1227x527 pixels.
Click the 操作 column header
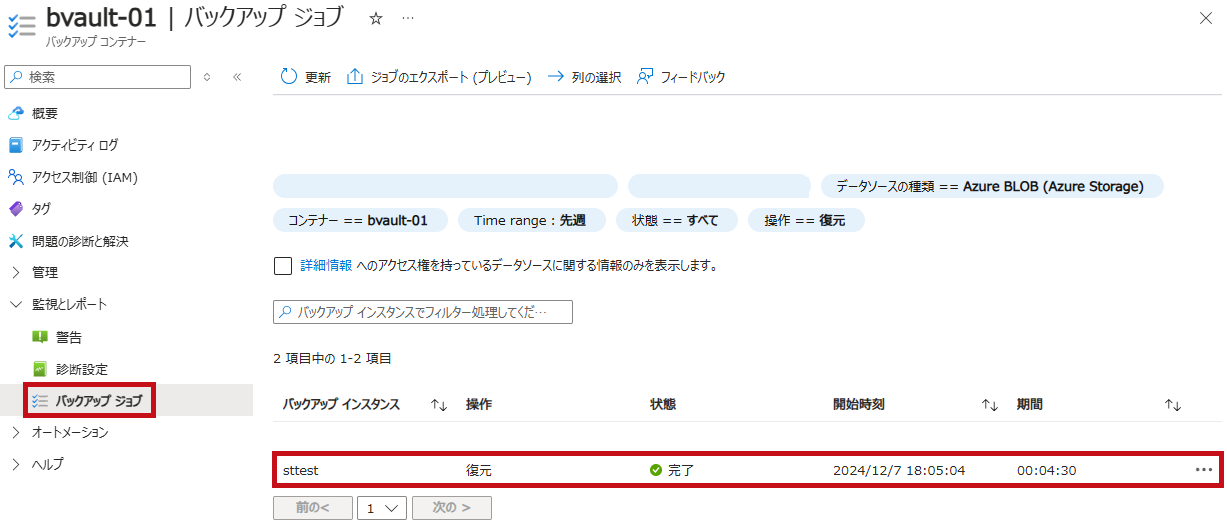pyautogui.click(x=479, y=404)
